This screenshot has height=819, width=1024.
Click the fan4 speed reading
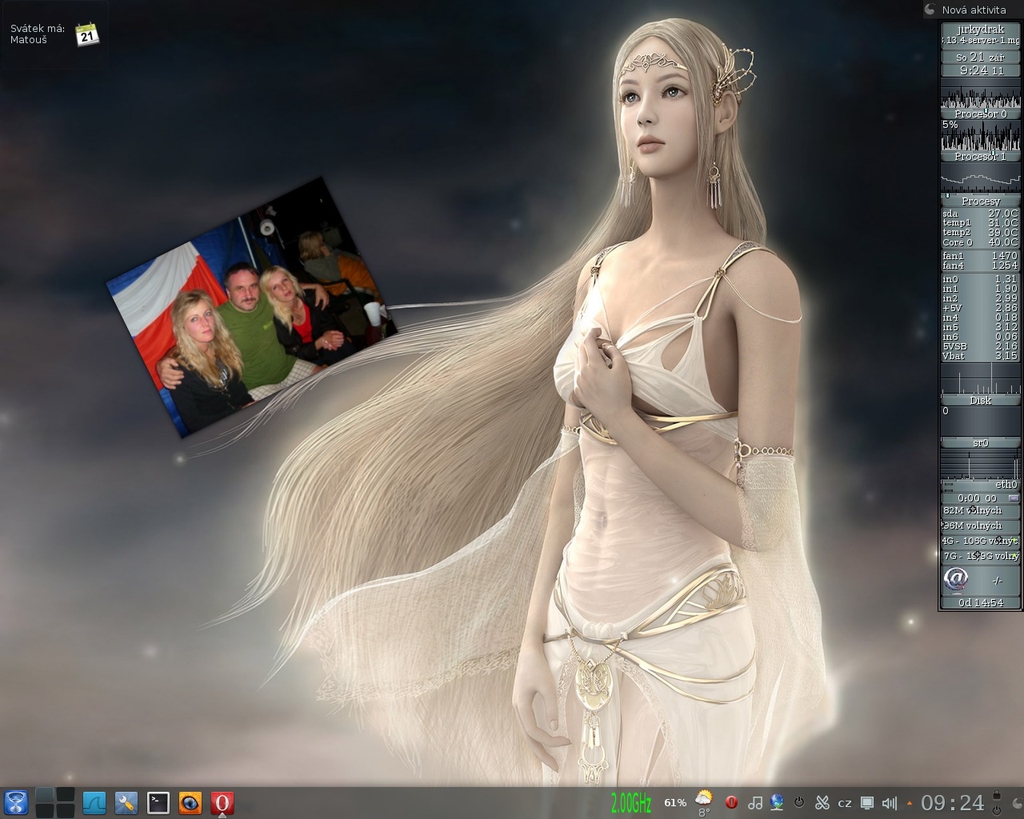980,265
